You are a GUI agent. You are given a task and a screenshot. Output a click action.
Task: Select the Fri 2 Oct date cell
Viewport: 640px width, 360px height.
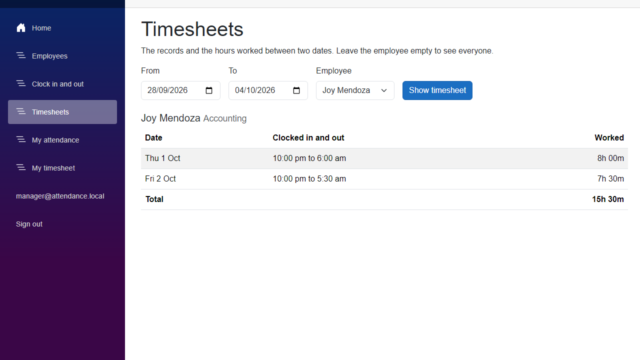click(x=160, y=179)
